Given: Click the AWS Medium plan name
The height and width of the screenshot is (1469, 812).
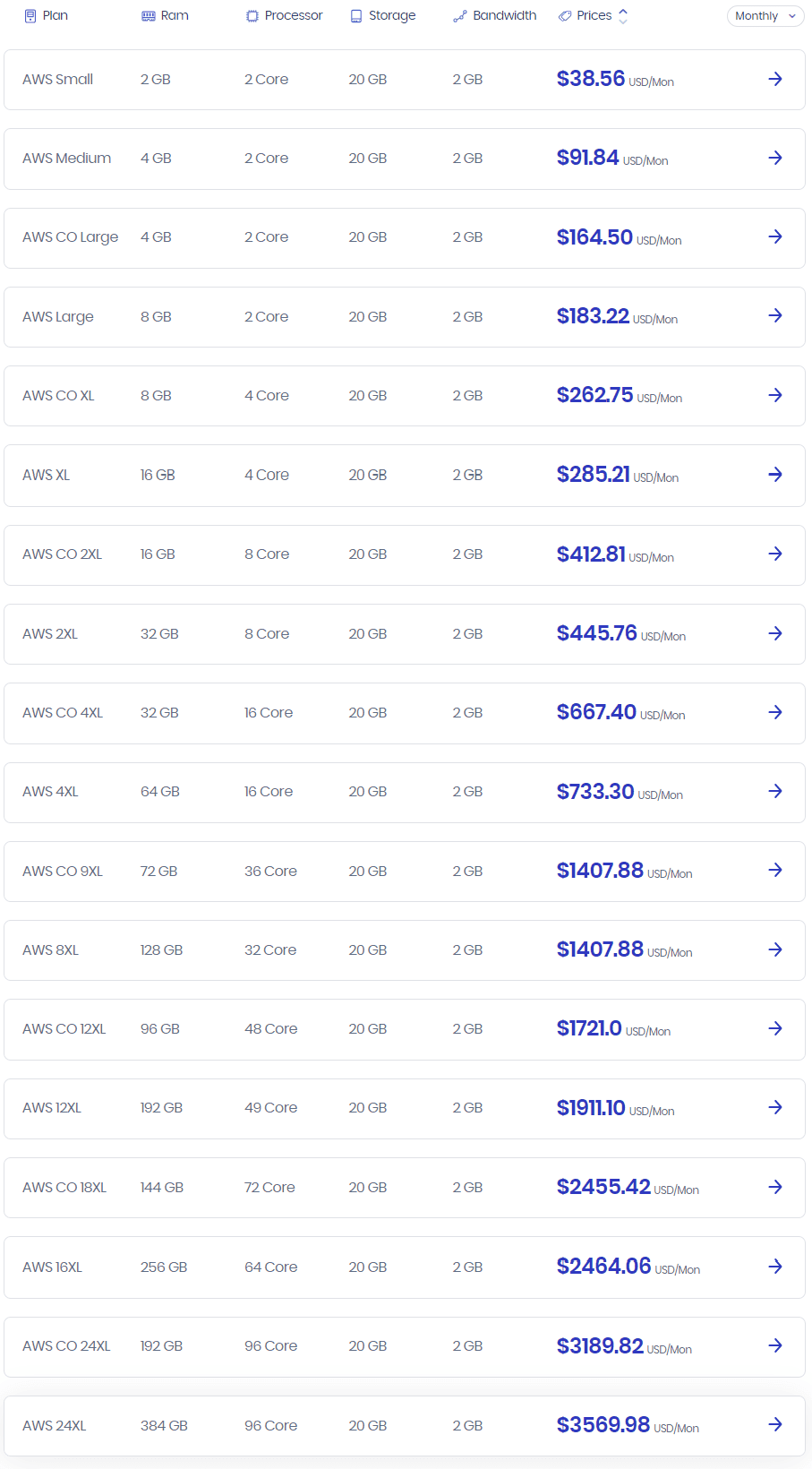Looking at the screenshot, I should coord(67,159).
